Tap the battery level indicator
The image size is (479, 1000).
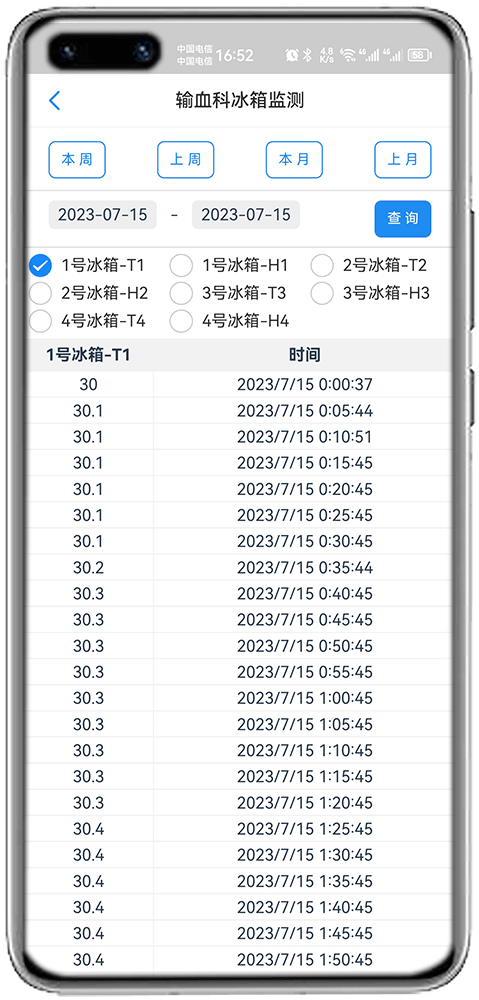[x=418, y=55]
